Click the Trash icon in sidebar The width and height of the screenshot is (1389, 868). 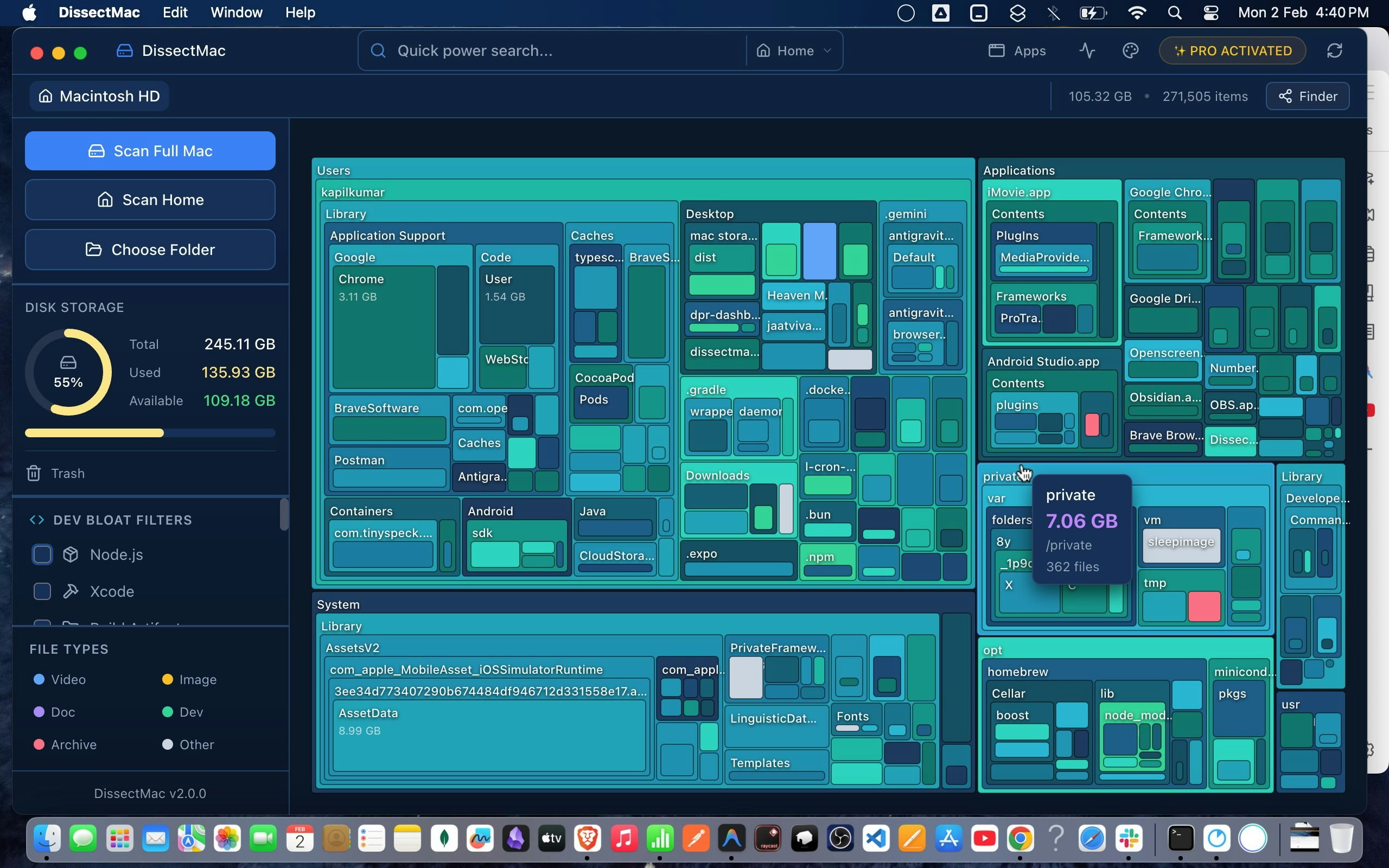pyautogui.click(x=34, y=473)
